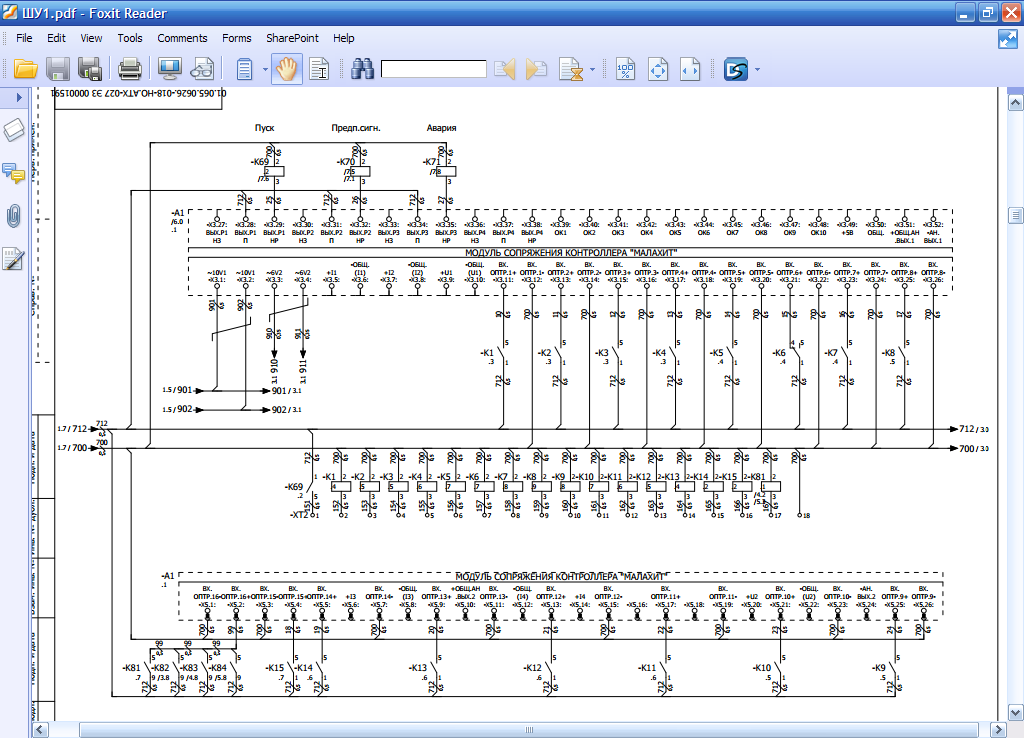Click the Fit Page icon
Screen dimensions: 1024x738
pyautogui.click(x=658, y=69)
